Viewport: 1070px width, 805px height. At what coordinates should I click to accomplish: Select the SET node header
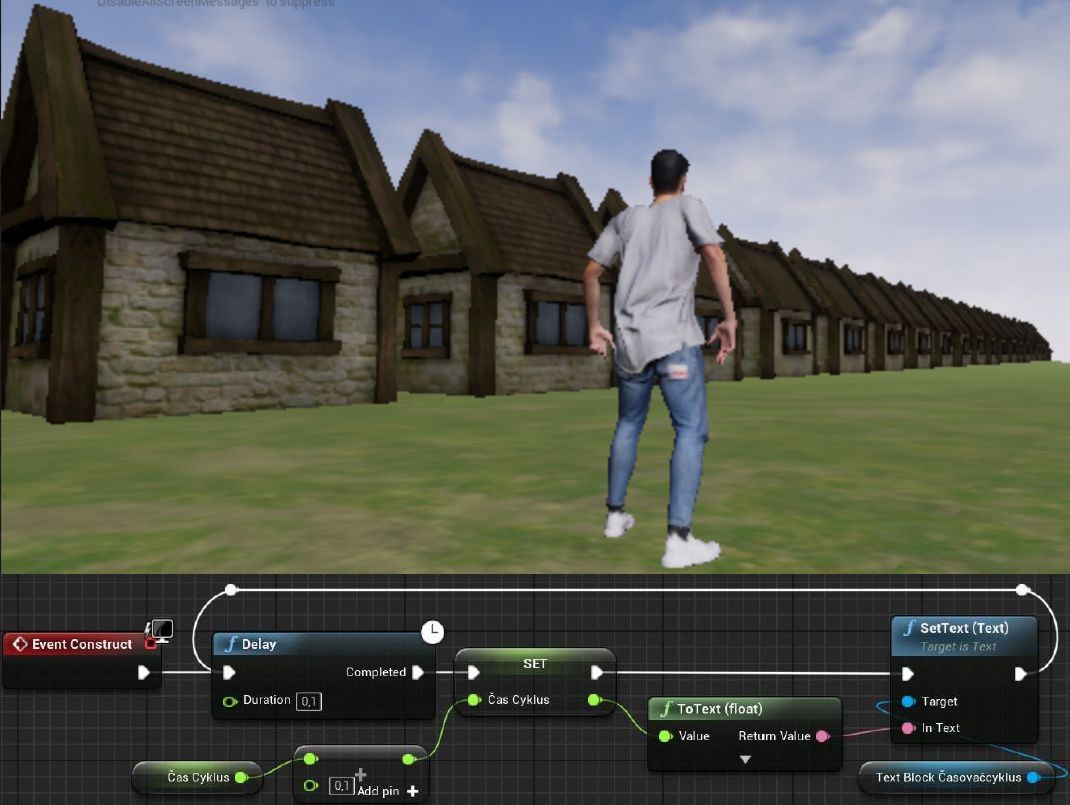tap(535, 663)
